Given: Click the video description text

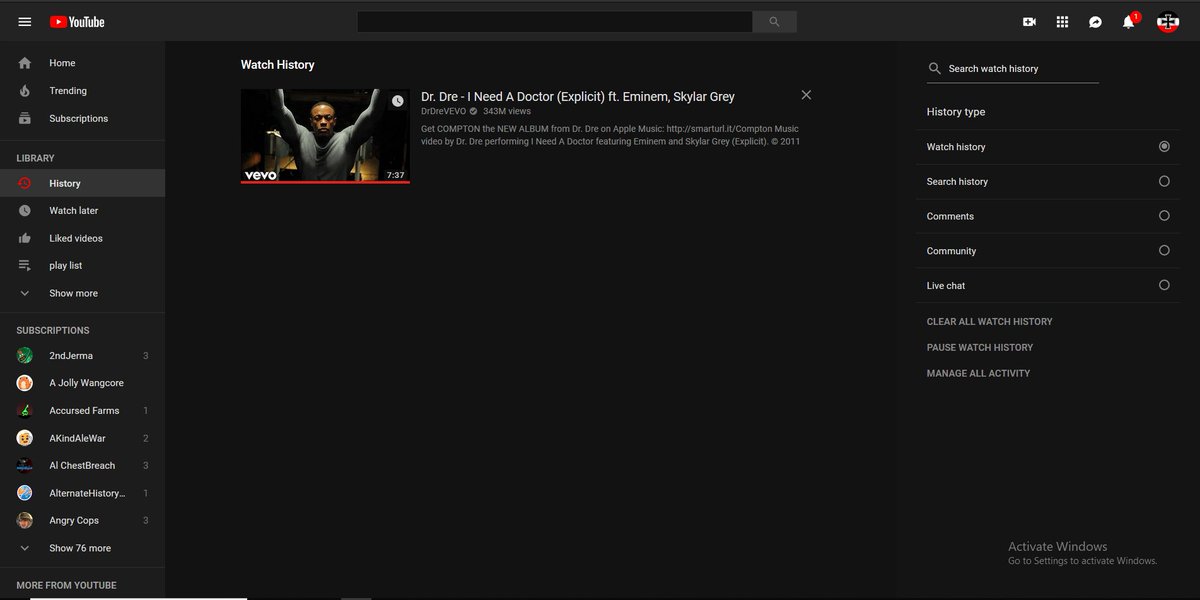Looking at the screenshot, I should (610, 135).
